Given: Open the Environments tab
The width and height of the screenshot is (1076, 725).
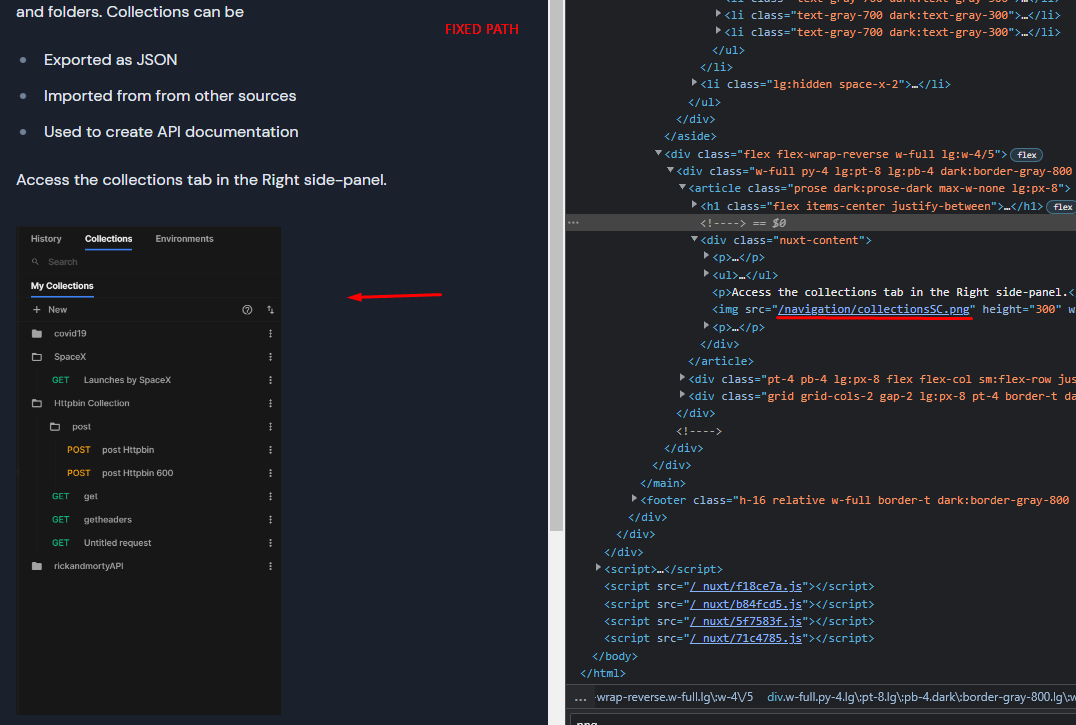Looking at the screenshot, I should (184, 239).
